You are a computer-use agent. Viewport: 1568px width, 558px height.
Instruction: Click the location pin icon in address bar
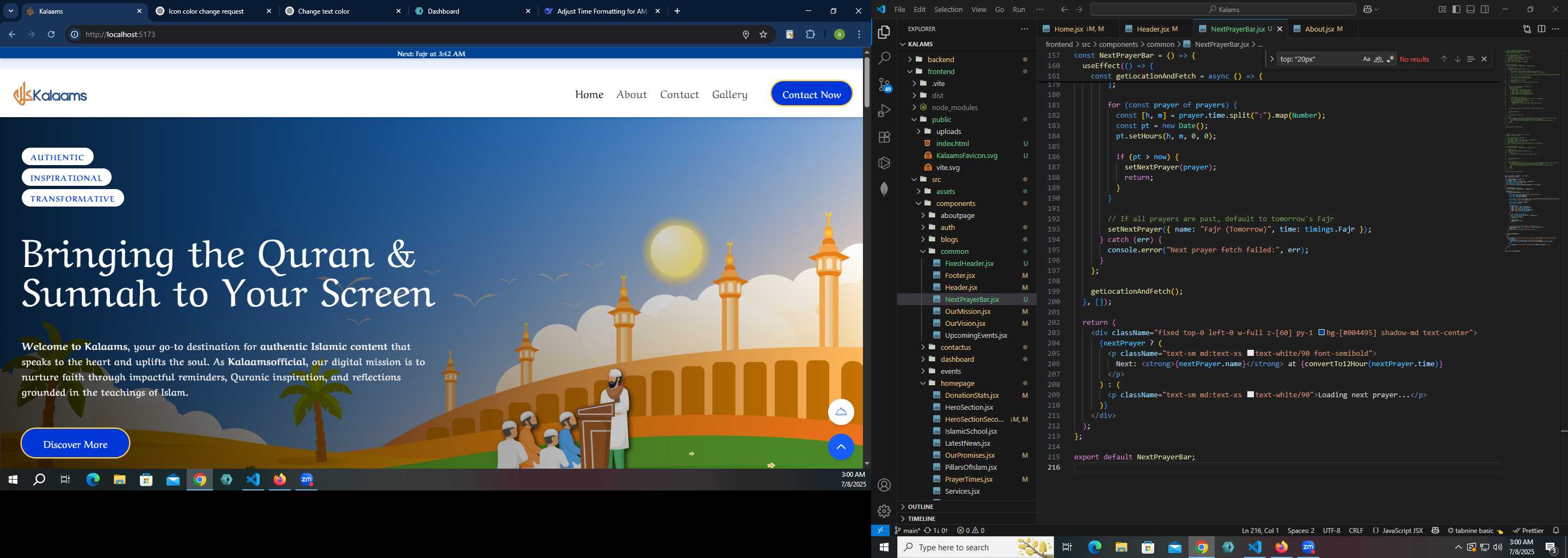click(746, 35)
